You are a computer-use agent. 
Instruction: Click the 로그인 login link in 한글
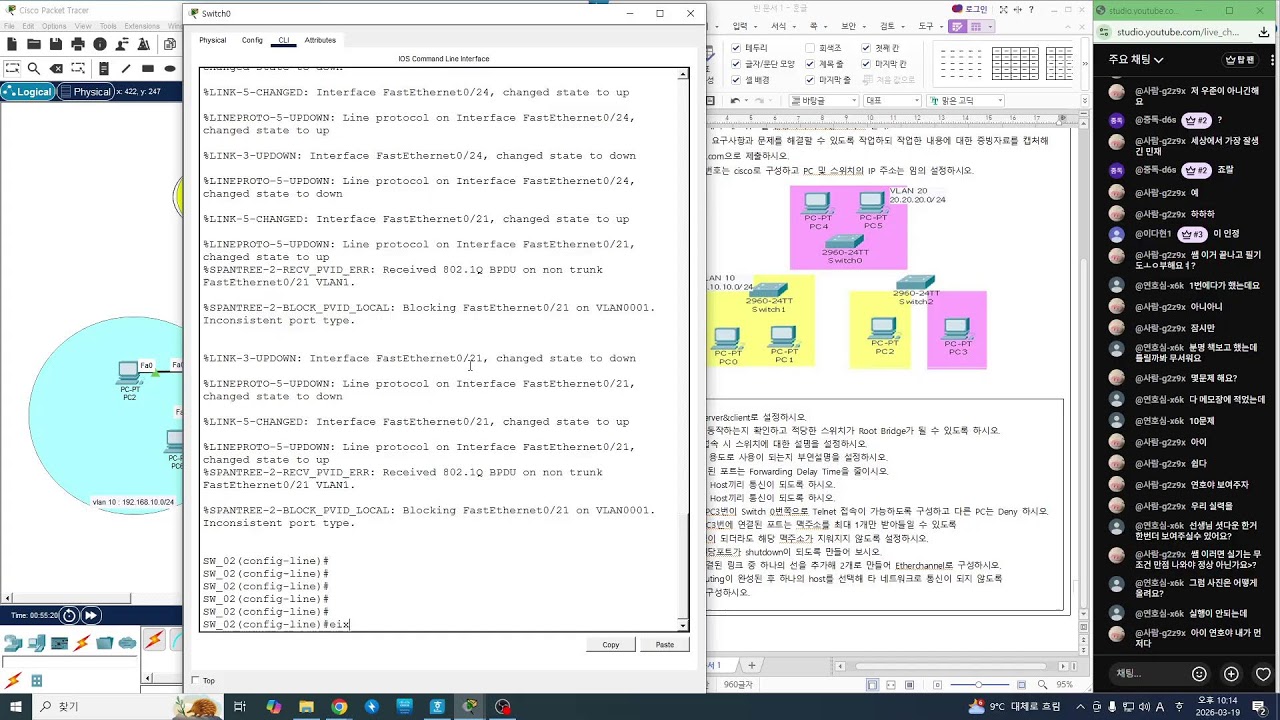pyautogui.click(x=970, y=9)
